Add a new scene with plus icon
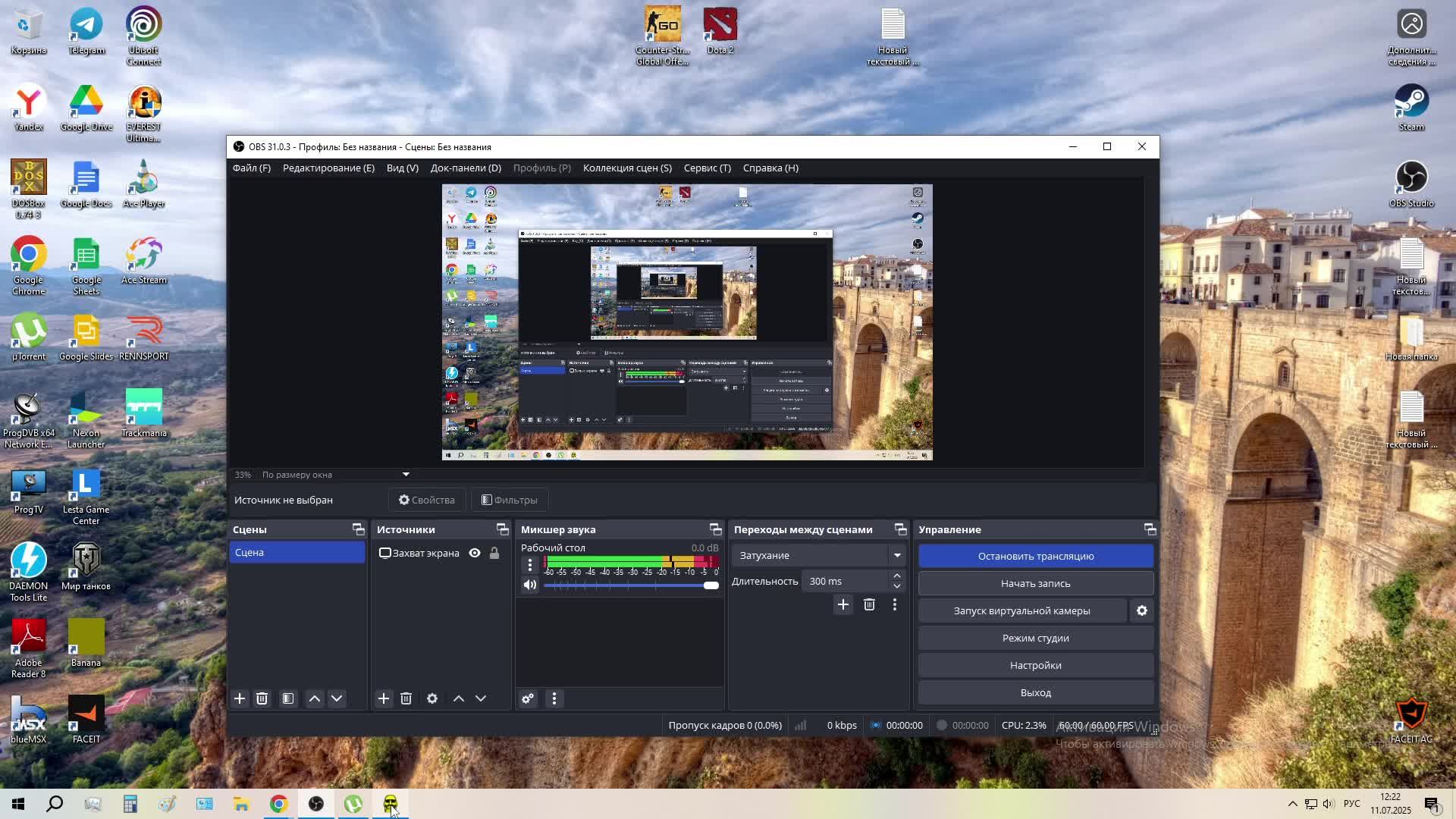Image resolution: width=1456 pixels, height=819 pixels. 240,698
